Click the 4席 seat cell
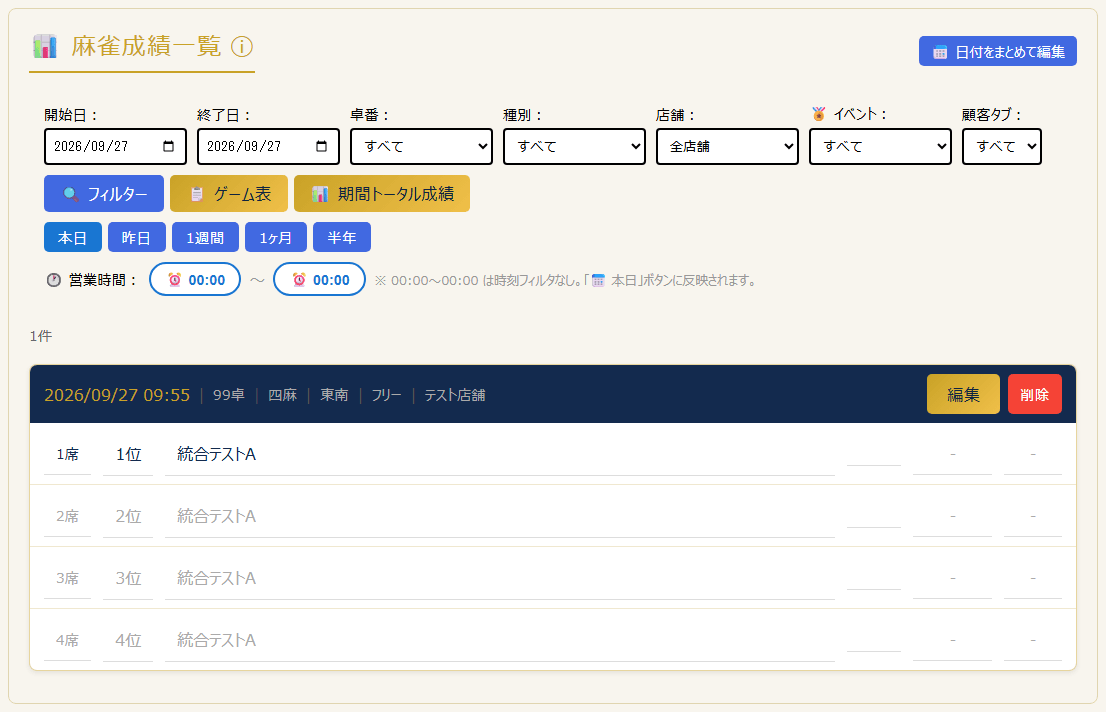Image resolution: width=1106 pixels, height=712 pixels. point(68,640)
